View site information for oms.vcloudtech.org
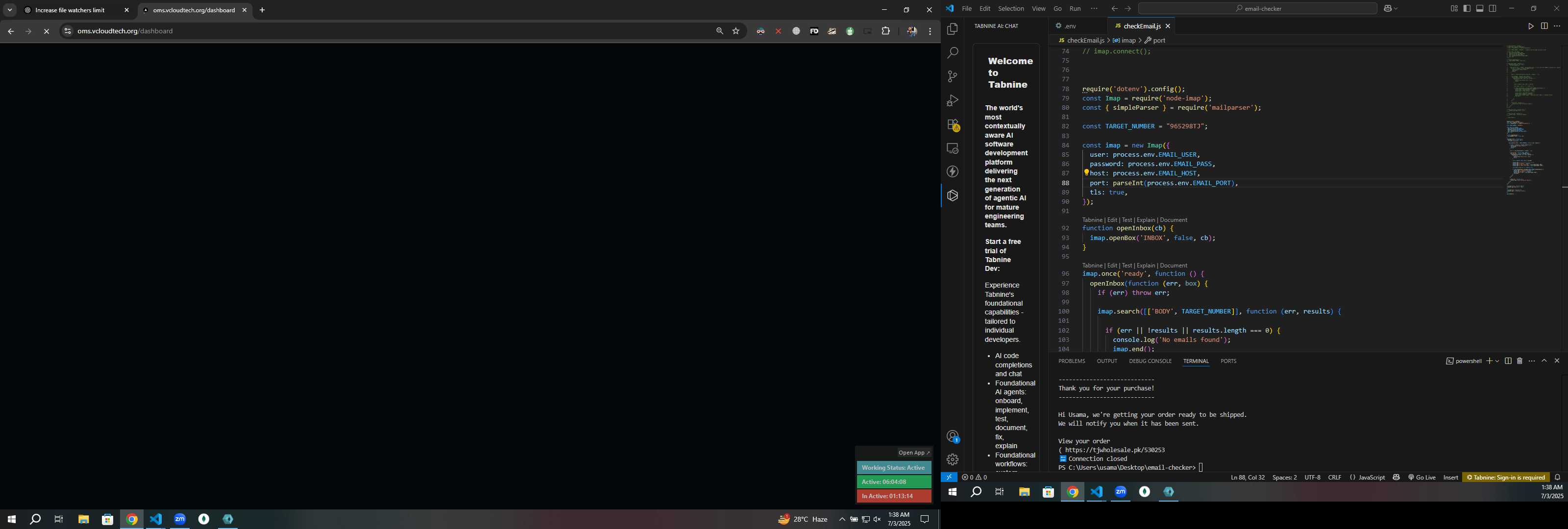 tap(67, 31)
